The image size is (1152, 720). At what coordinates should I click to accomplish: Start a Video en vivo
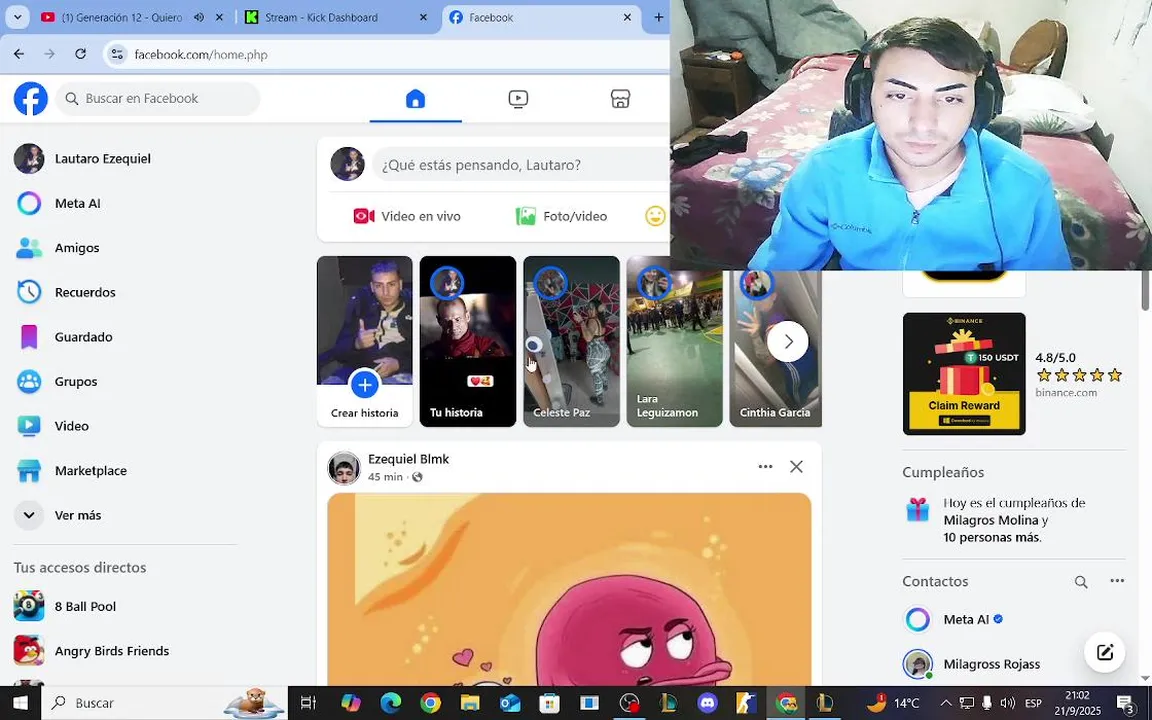tap(407, 216)
